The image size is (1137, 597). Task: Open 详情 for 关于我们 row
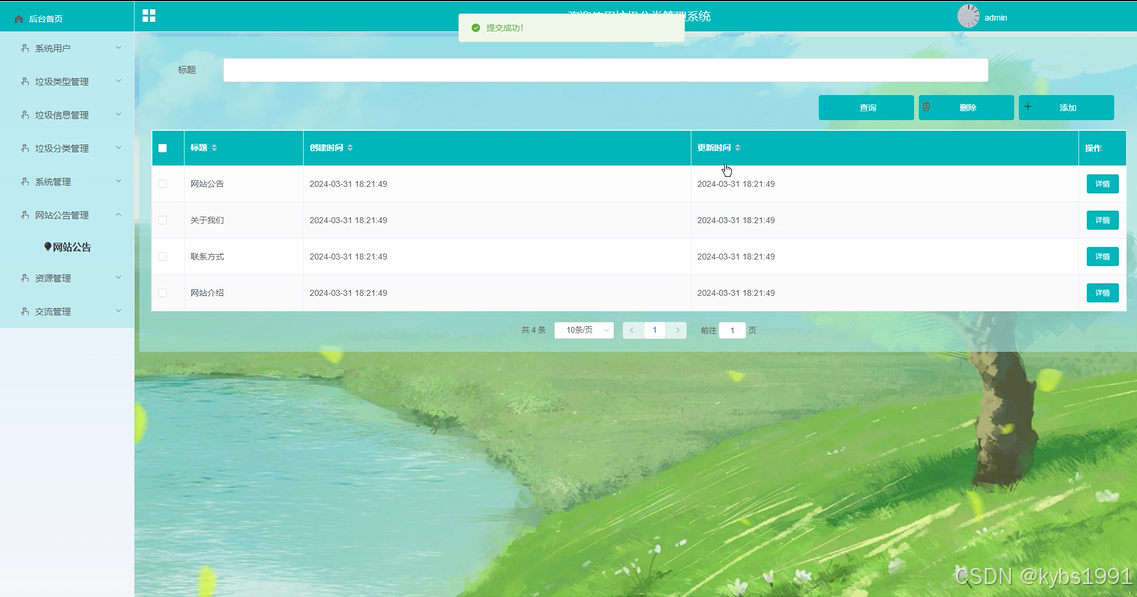(1102, 220)
